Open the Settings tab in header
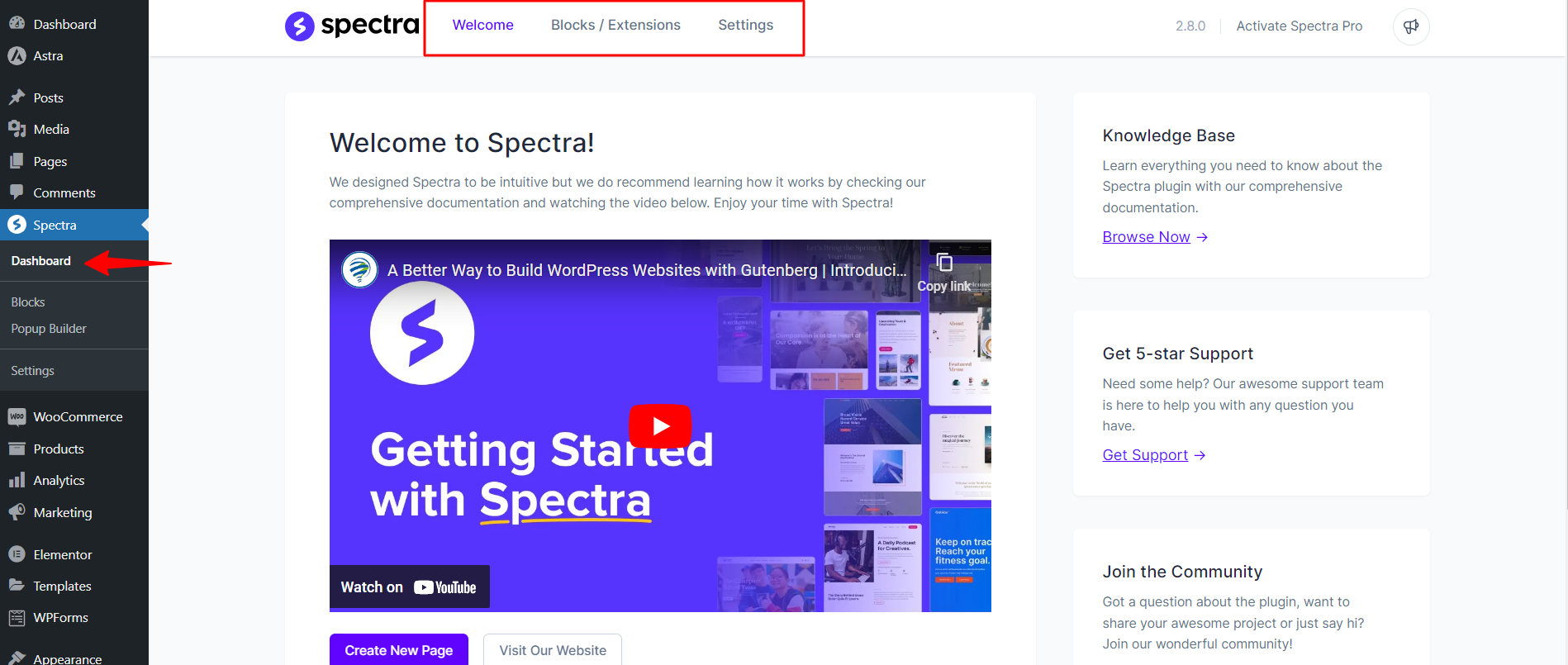The image size is (1568, 665). [x=746, y=25]
